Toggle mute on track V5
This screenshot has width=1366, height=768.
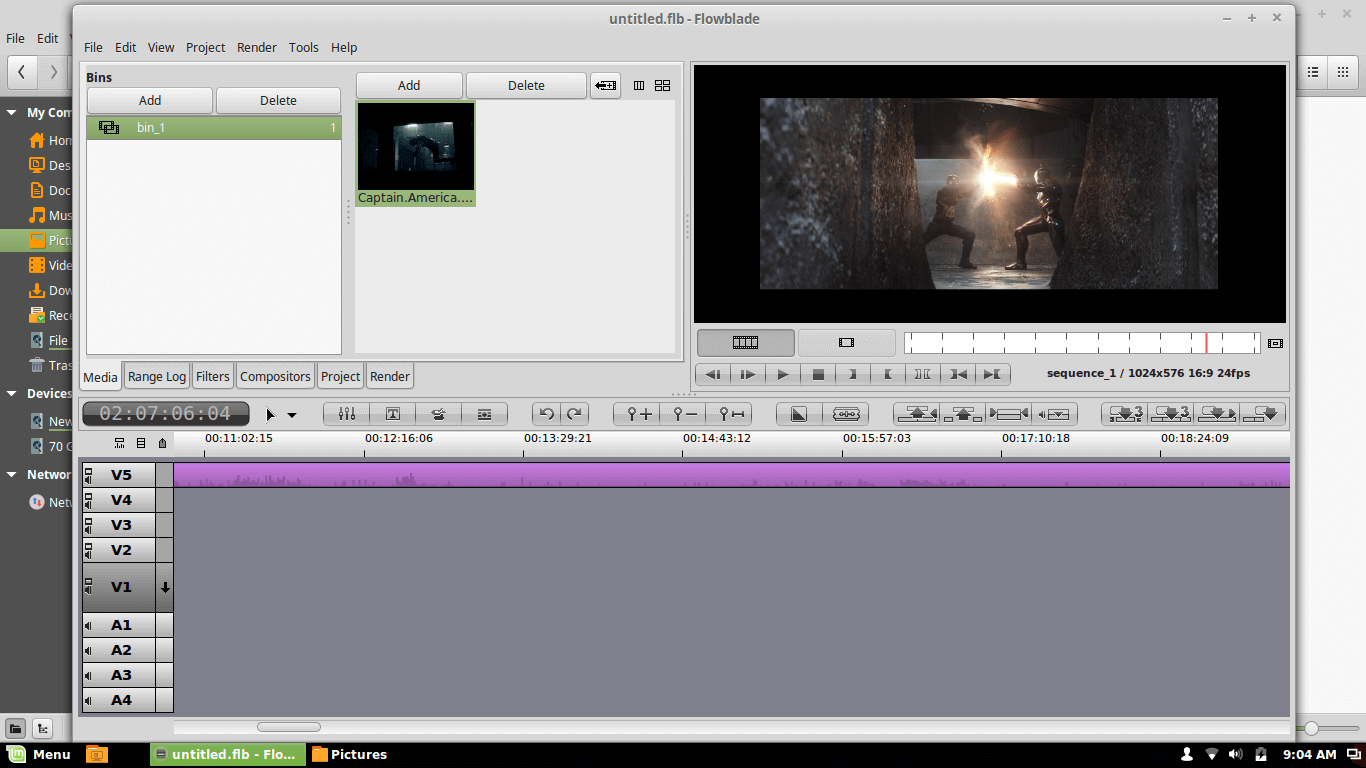(88, 475)
